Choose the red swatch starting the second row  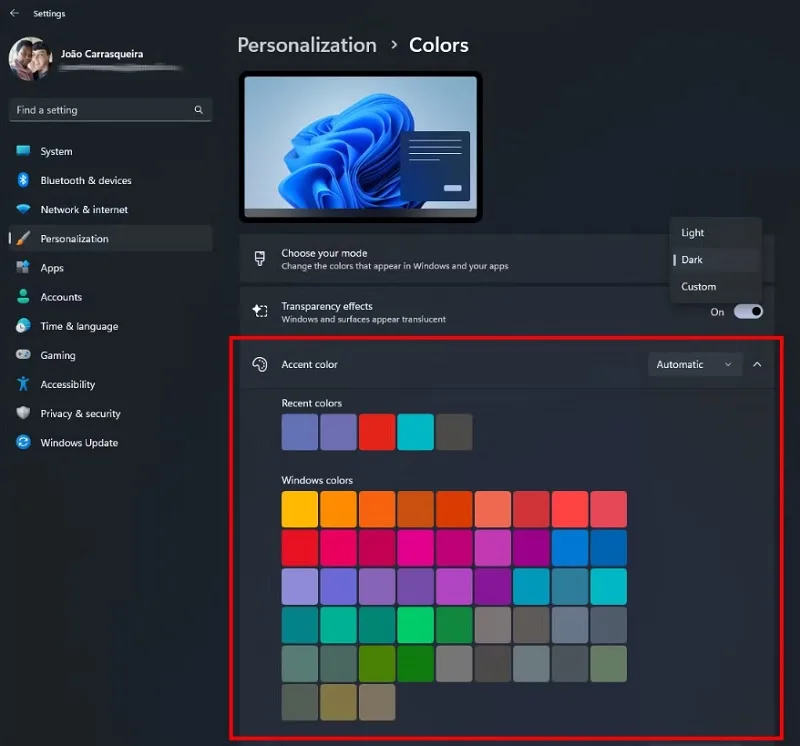pos(299,548)
